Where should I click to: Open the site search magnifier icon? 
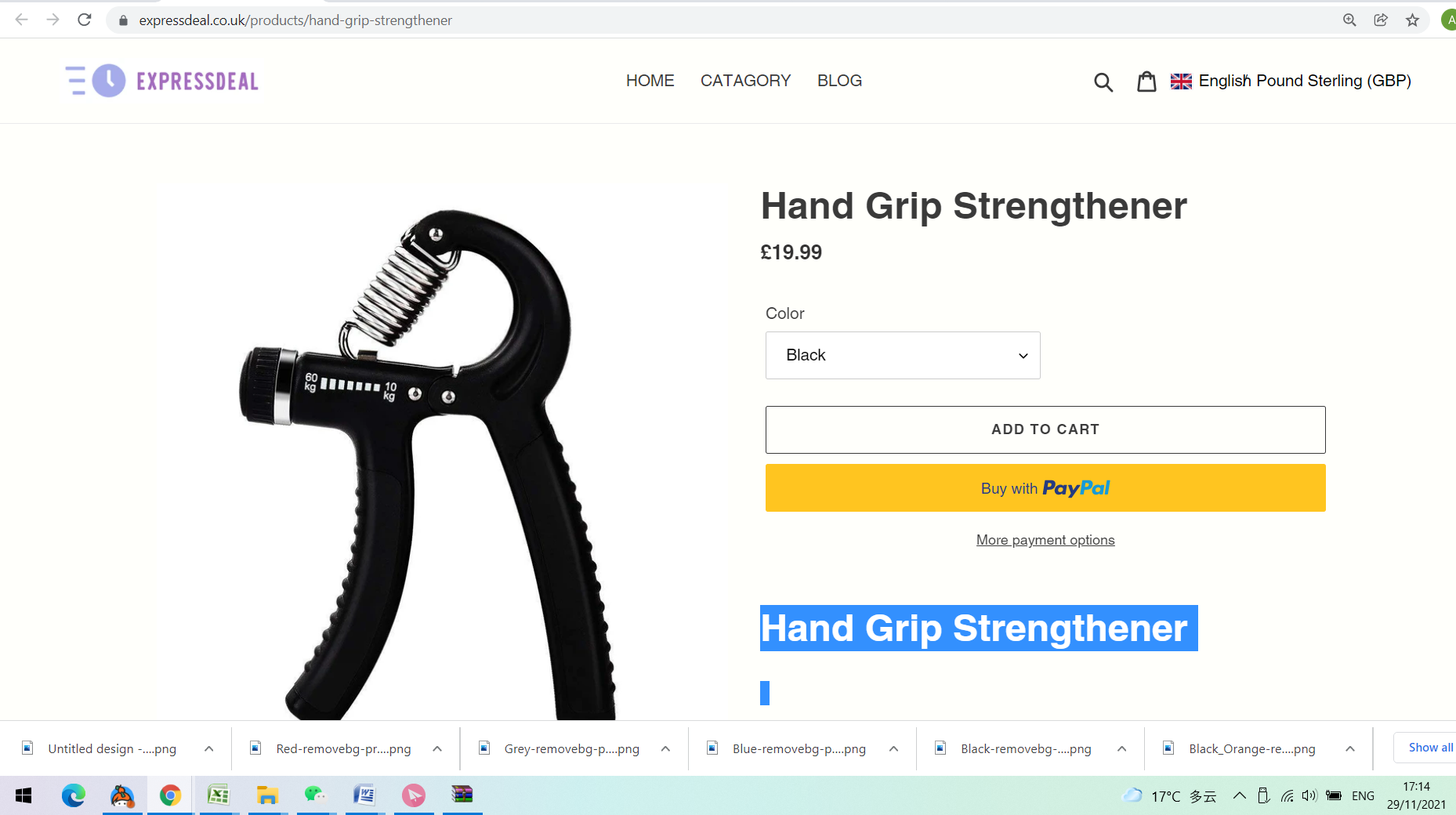click(1103, 81)
